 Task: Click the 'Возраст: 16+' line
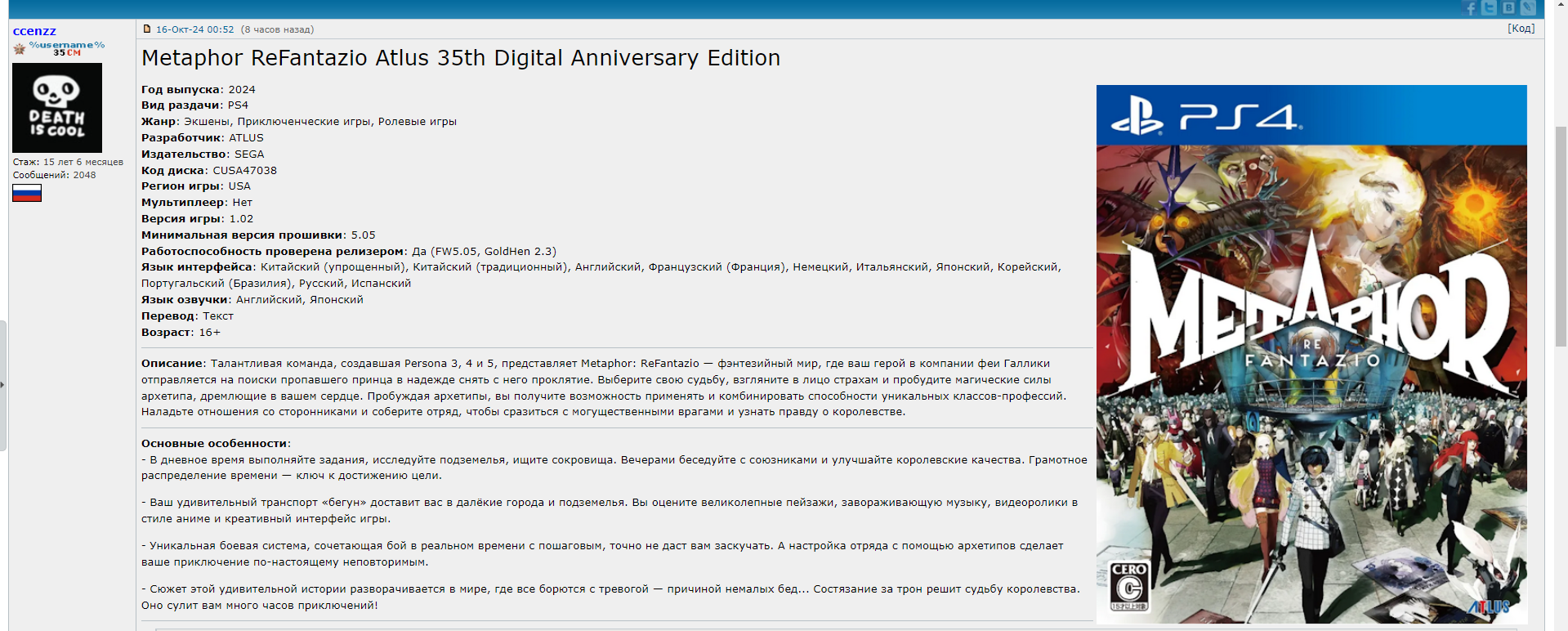click(x=181, y=333)
